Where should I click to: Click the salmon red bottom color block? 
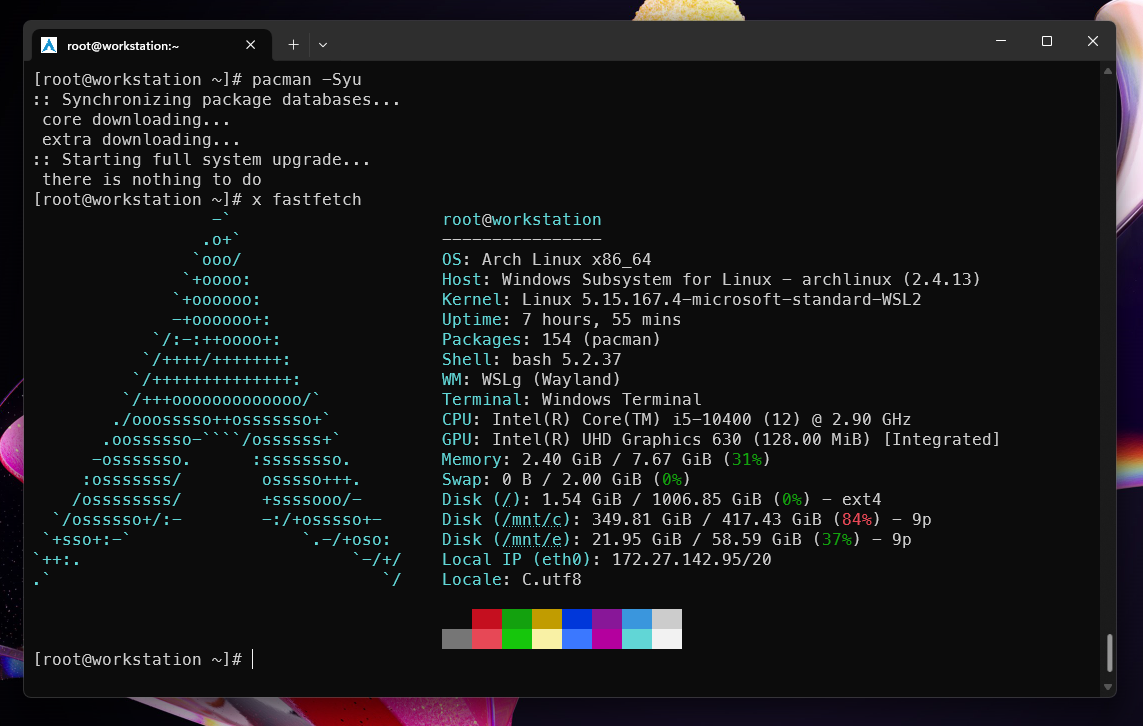(x=487, y=639)
